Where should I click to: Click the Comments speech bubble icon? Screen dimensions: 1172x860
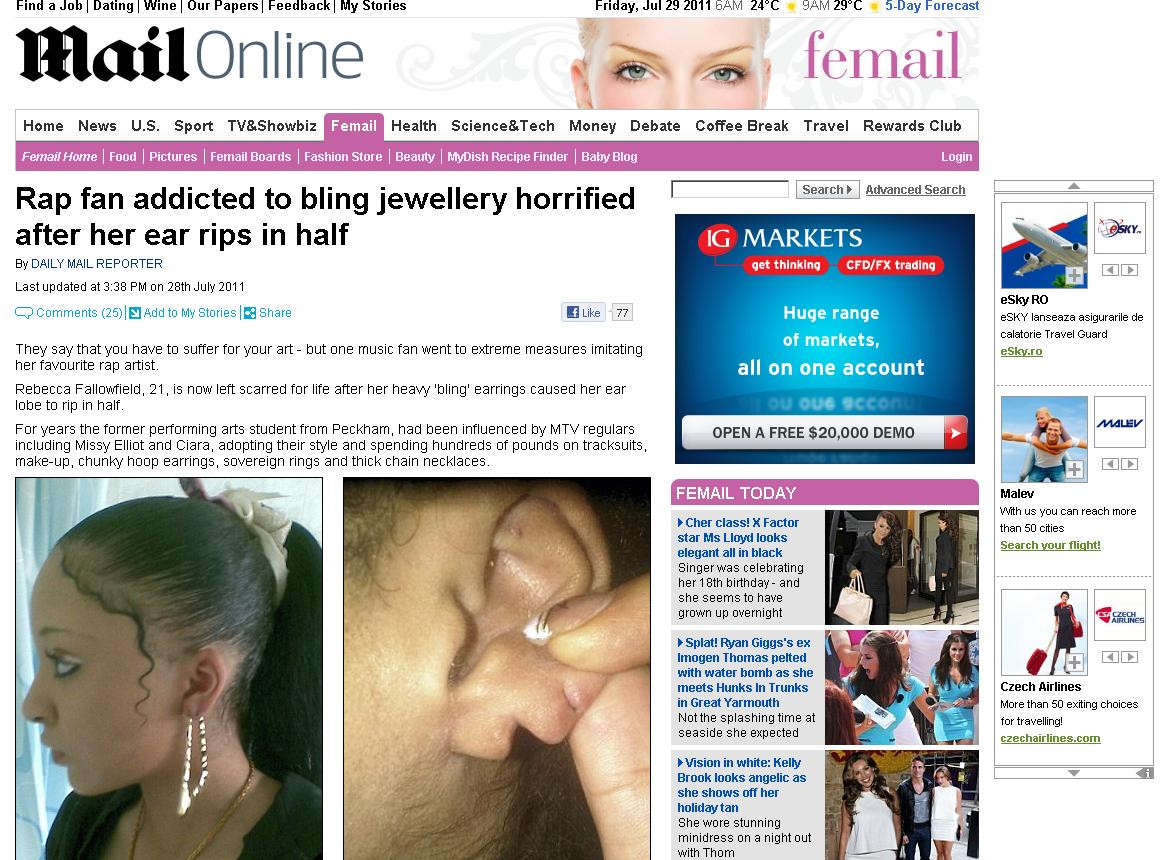[24, 313]
